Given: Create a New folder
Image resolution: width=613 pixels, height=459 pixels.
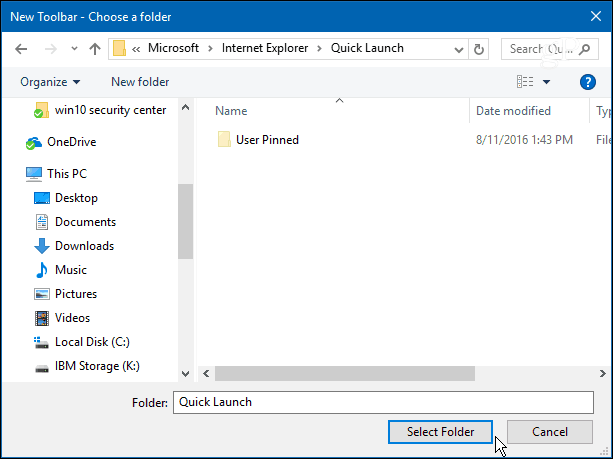Looking at the screenshot, I should click(140, 82).
